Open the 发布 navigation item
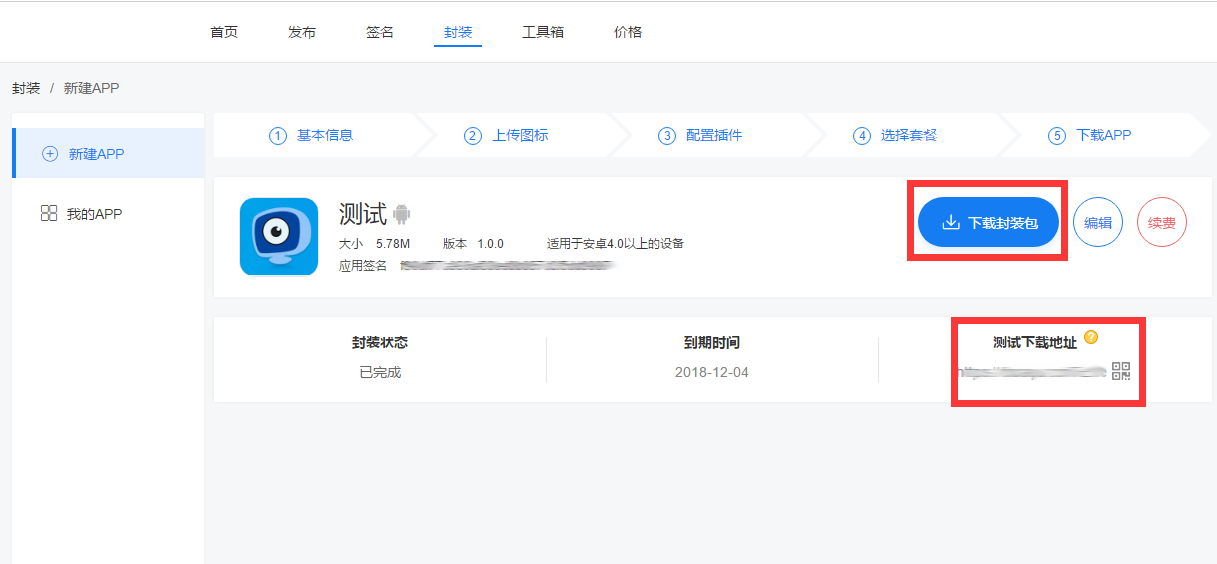Screen dimensions: 1217x564 (x=302, y=32)
